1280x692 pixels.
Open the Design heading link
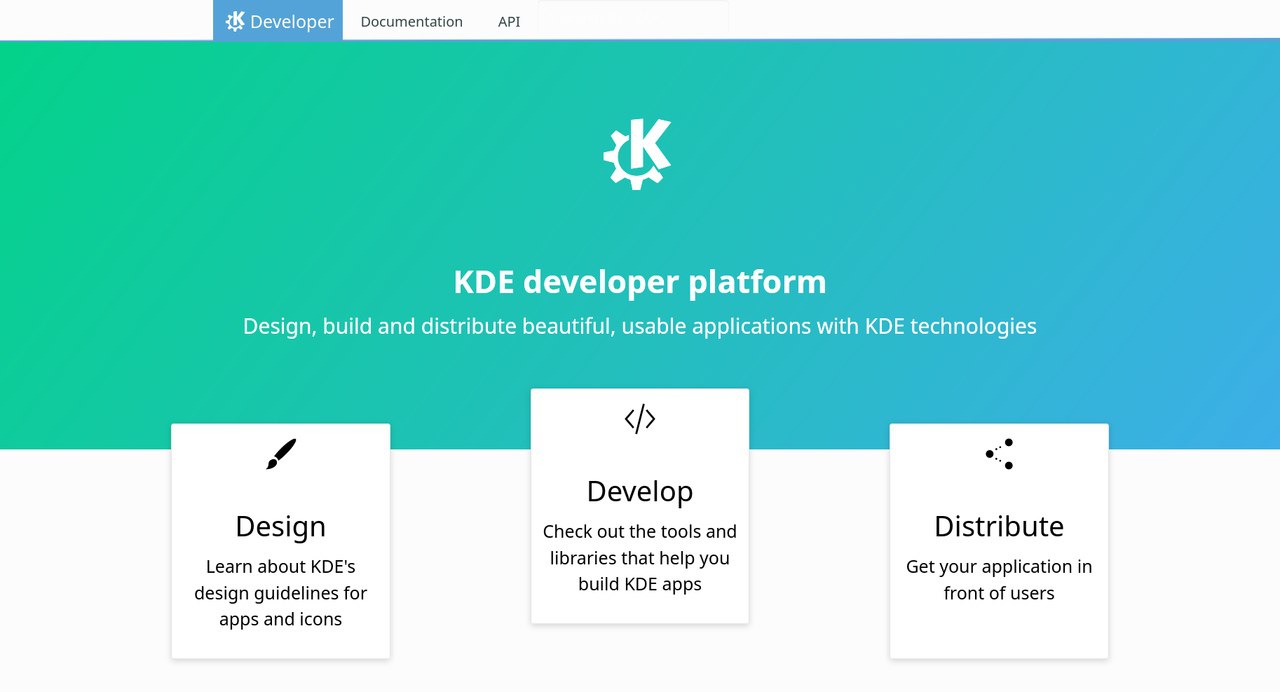280,526
